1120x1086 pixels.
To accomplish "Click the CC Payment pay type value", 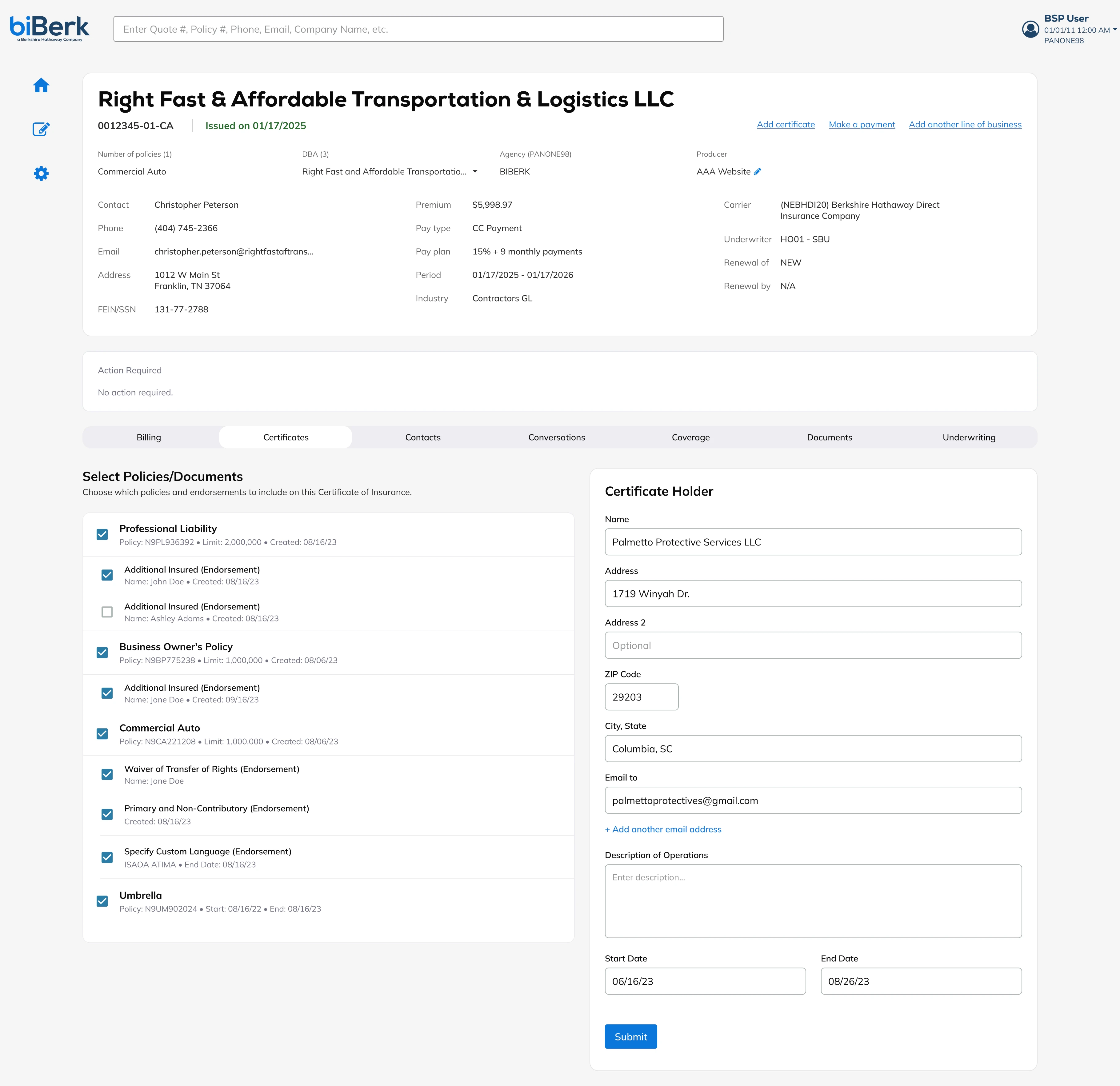I will click(x=497, y=228).
